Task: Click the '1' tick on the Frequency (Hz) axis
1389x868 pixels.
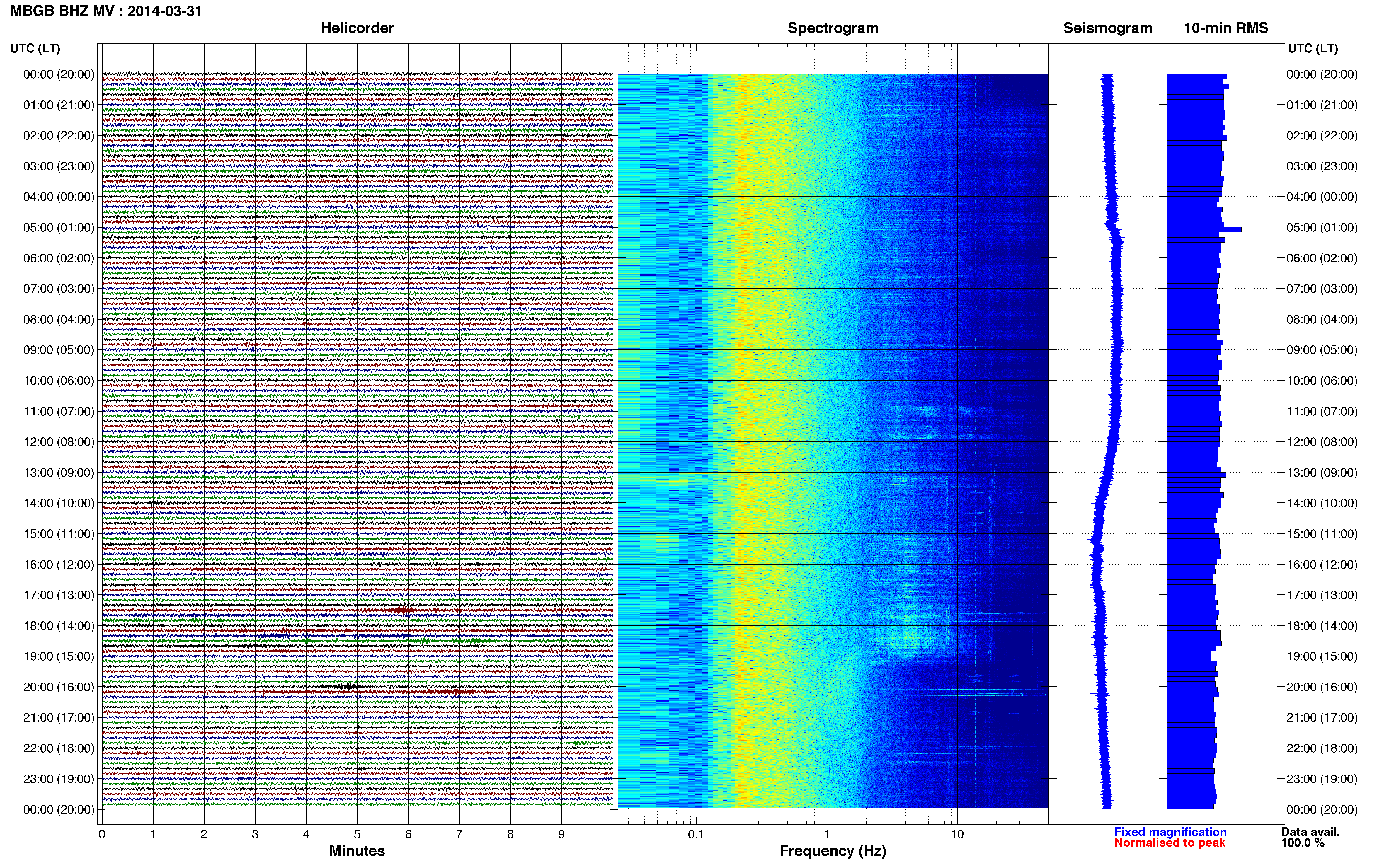Action: [x=826, y=835]
